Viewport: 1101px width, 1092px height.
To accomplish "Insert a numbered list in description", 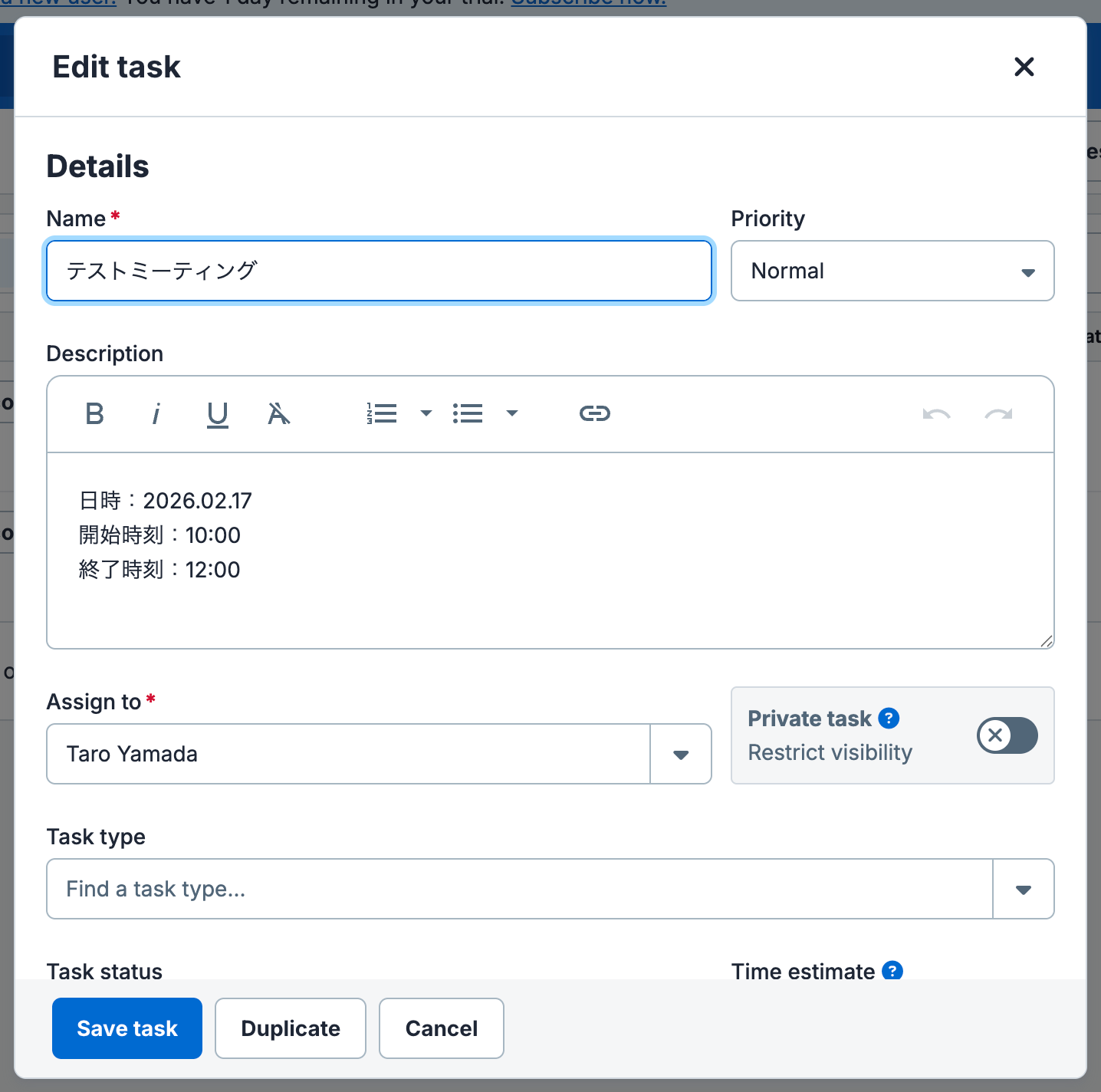I will pyautogui.click(x=382, y=414).
